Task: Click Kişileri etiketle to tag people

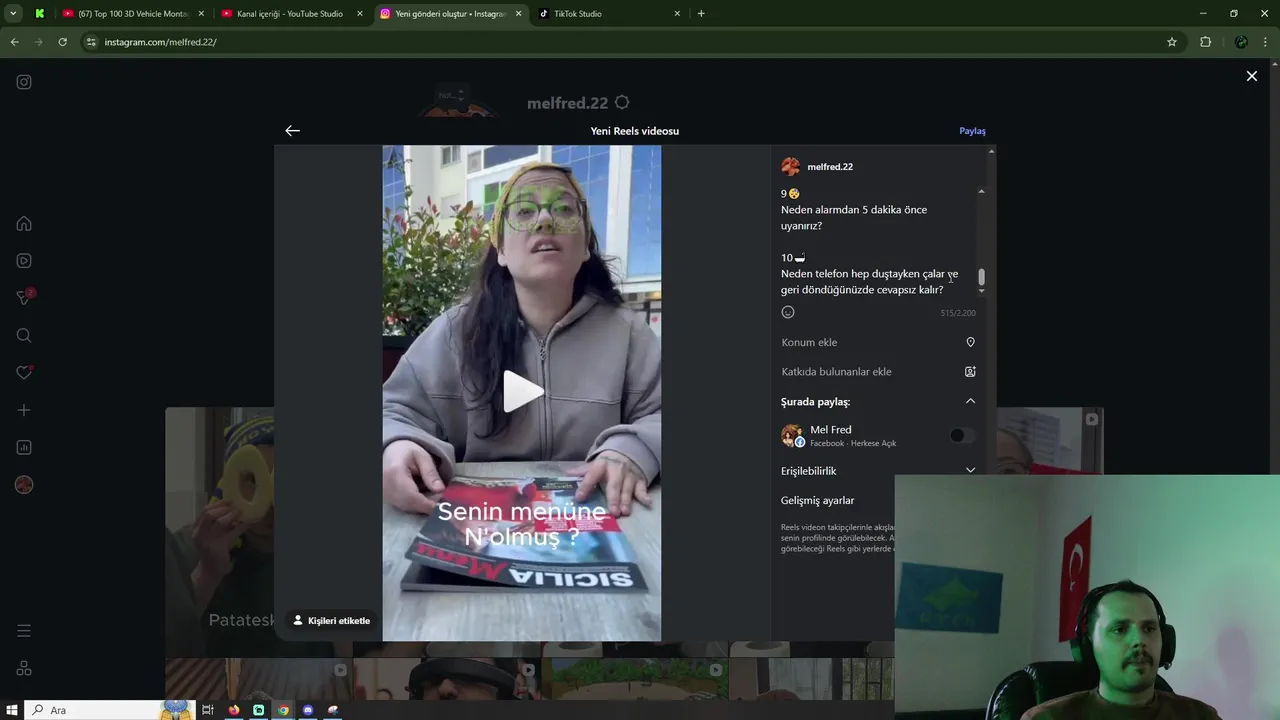Action: tap(331, 620)
